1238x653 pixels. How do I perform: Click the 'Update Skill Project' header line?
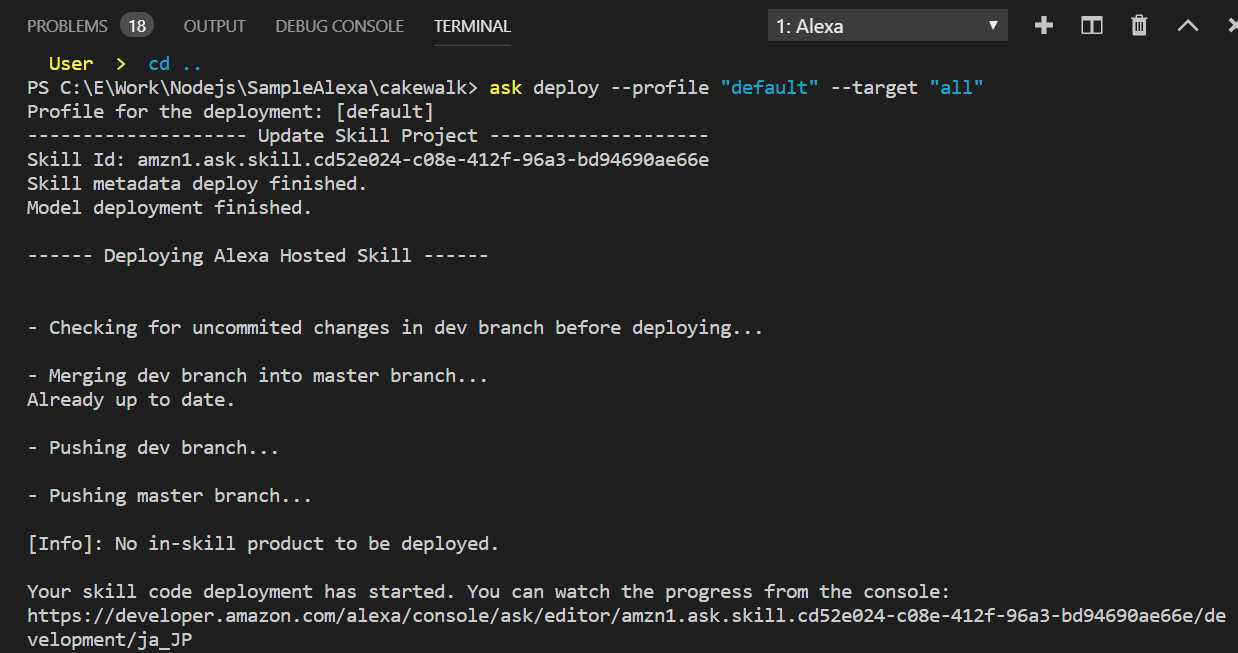368,136
